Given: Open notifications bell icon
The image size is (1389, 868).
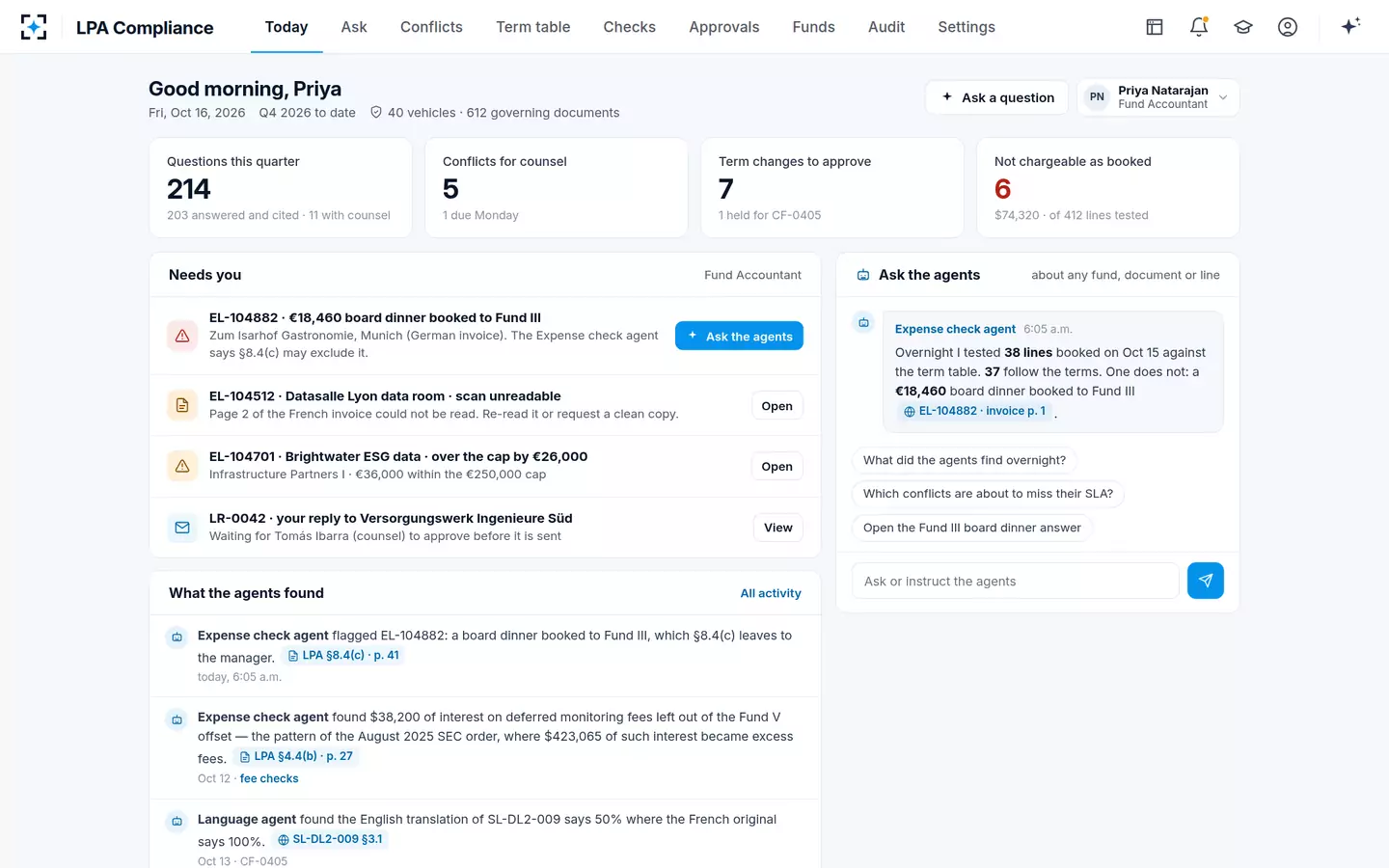Looking at the screenshot, I should pos(1199,27).
